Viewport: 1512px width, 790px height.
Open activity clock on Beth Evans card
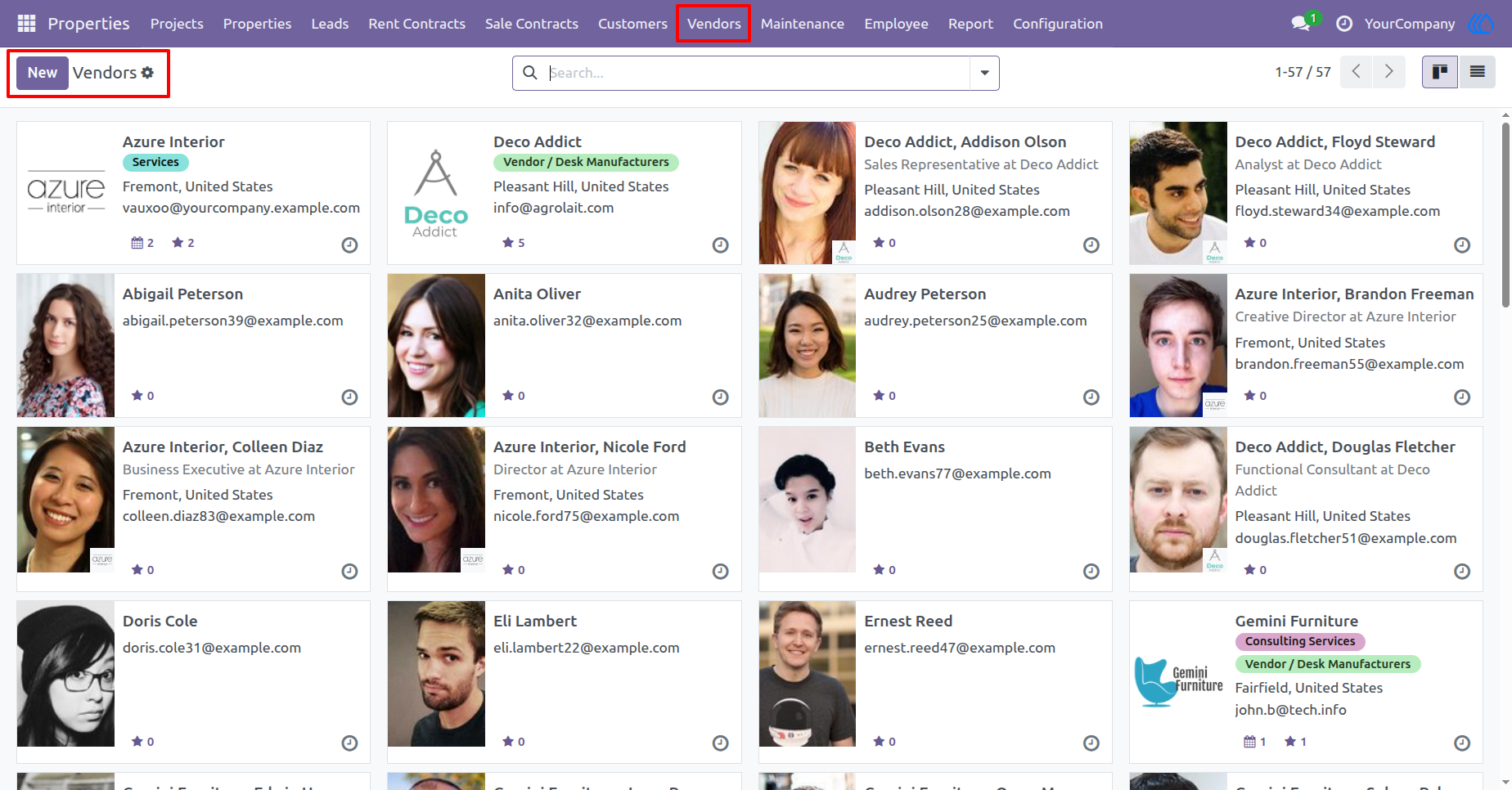1091,571
